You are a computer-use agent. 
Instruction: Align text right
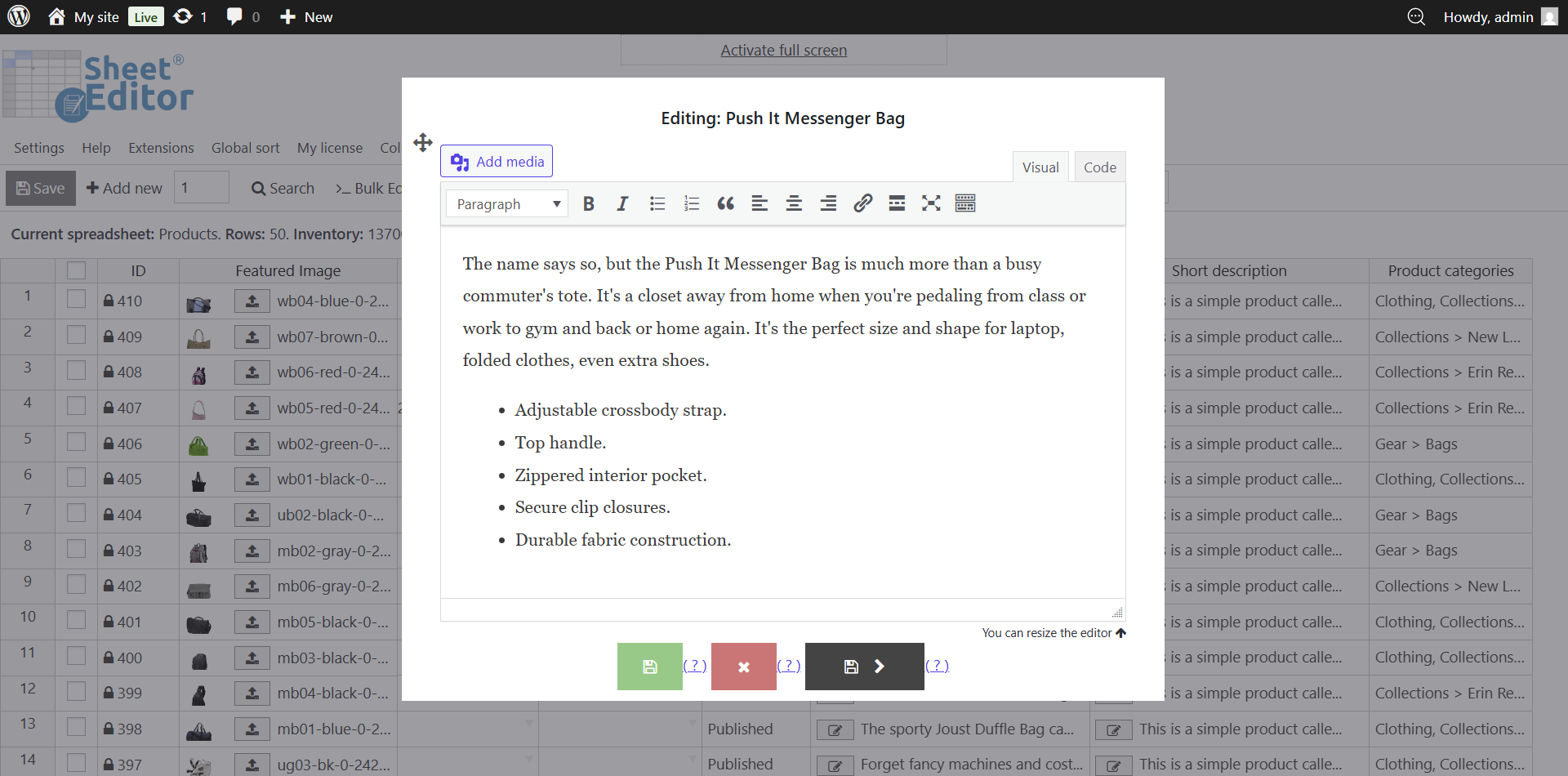click(x=828, y=203)
